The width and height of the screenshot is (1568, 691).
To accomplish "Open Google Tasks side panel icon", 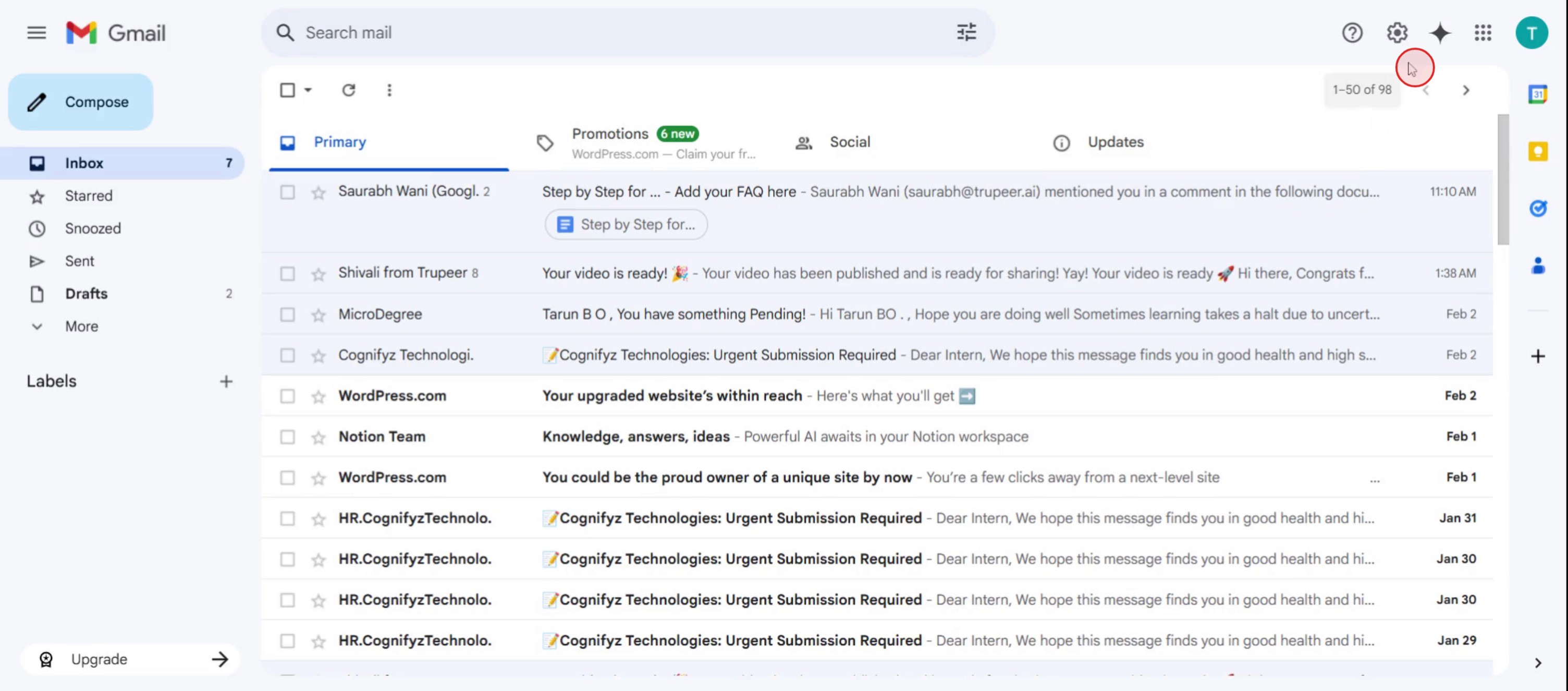I will (x=1538, y=209).
